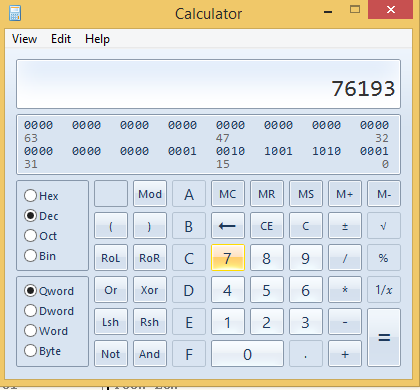Click the 8 digit button

267,258
